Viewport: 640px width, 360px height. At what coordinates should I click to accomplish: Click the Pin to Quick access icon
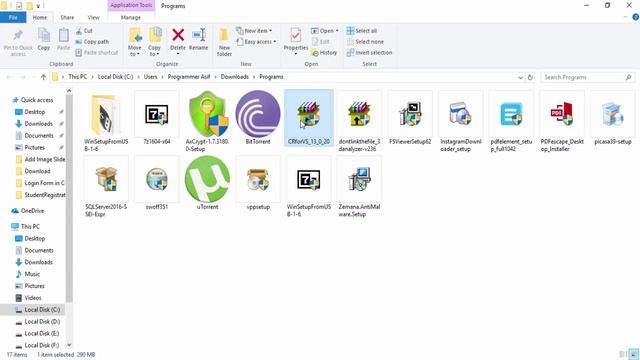tap(18, 36)
